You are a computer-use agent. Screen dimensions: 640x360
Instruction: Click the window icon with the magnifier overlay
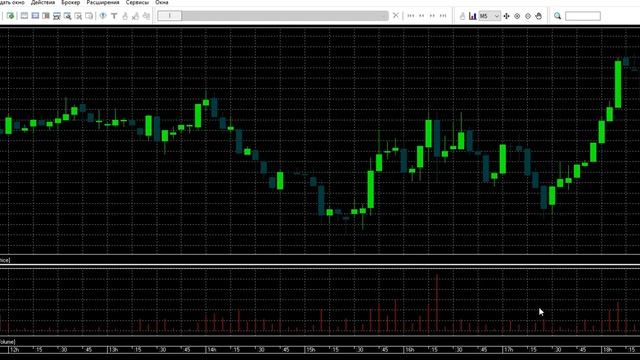[x=67, y=16]
